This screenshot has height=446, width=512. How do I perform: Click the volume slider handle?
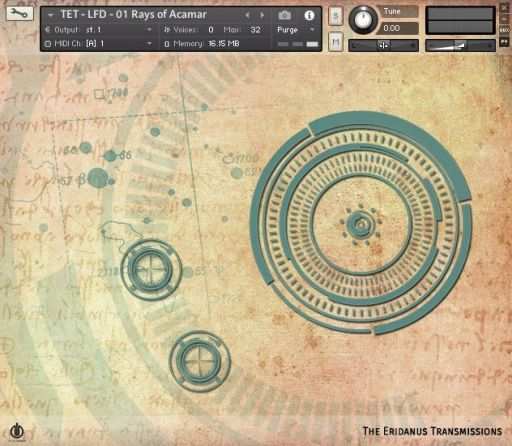(x=460, y=45)
